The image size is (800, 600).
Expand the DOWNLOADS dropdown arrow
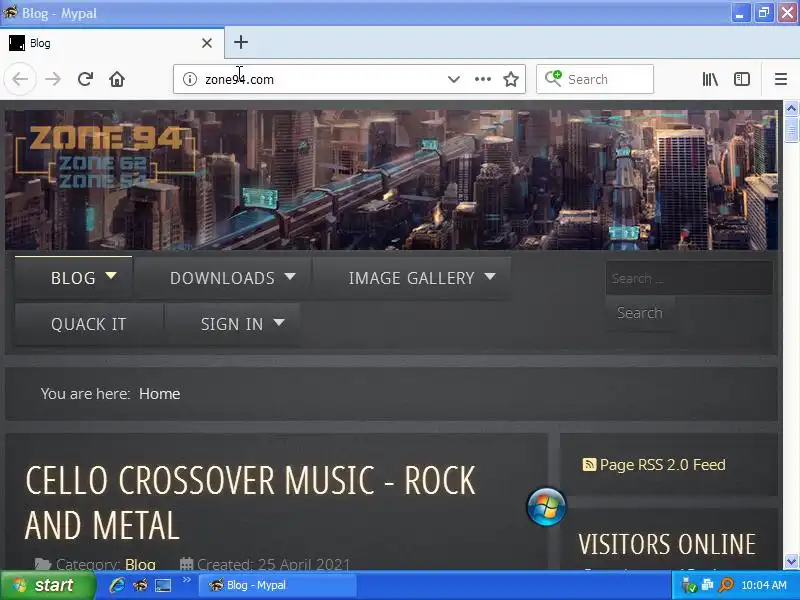pyautogui.click(x=290, y=276)
